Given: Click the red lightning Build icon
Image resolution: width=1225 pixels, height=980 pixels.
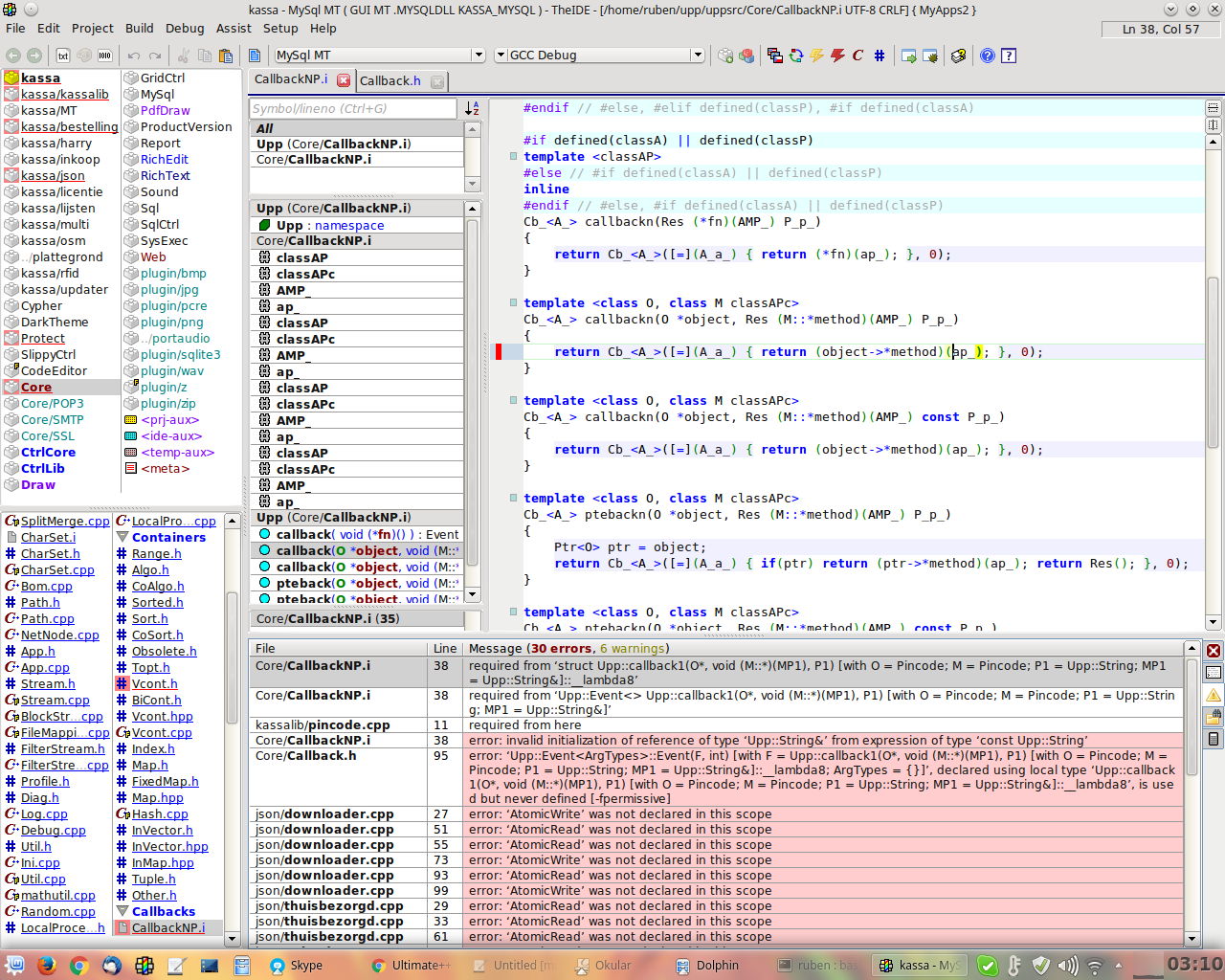Looking at the screenshot, I should [x=837, y=56].
